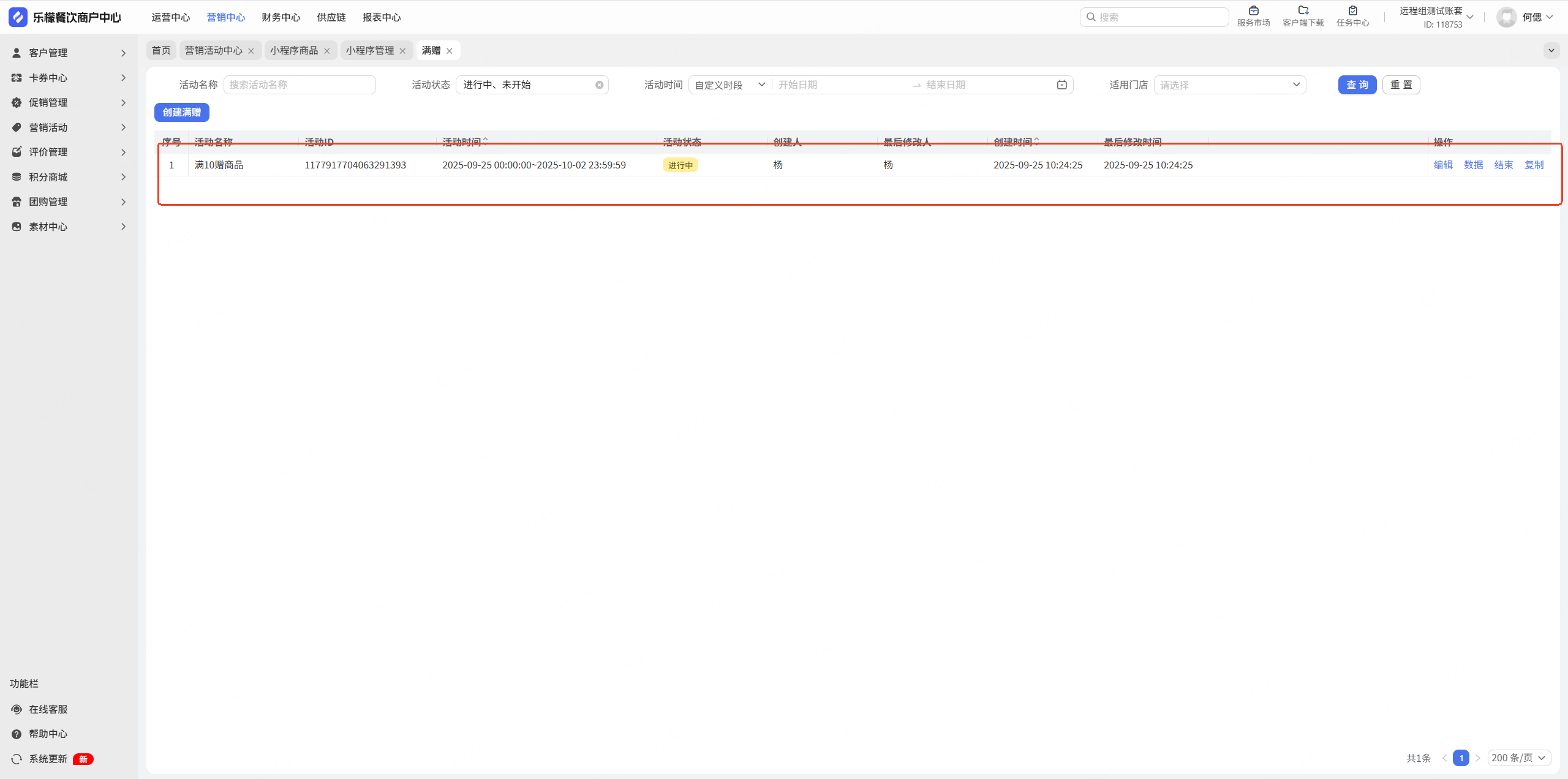Screen dimensions: 1568x779
Task: Focus the 活动名称 search input
Action: (299, 85)
